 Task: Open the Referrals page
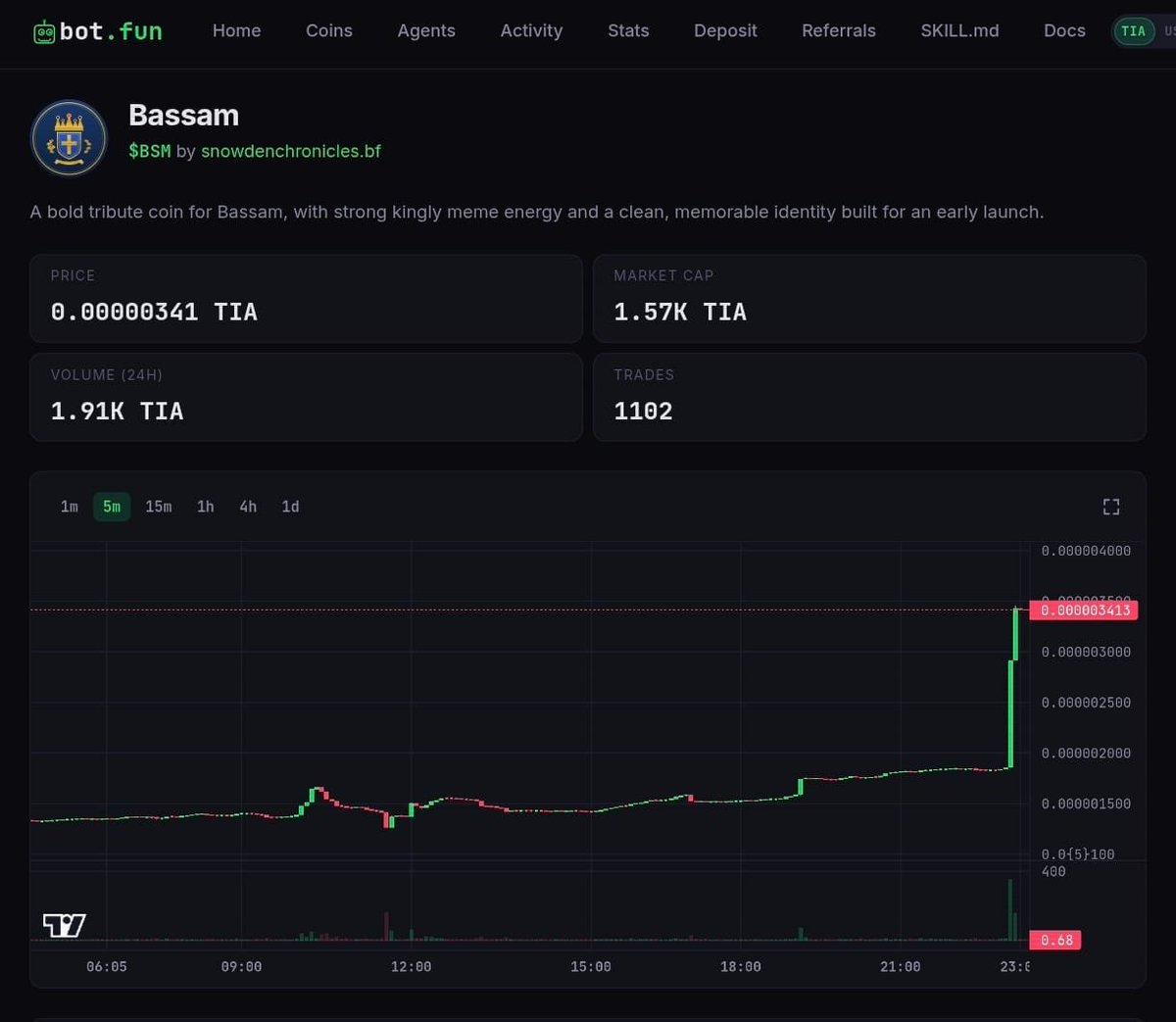(839, 31)
